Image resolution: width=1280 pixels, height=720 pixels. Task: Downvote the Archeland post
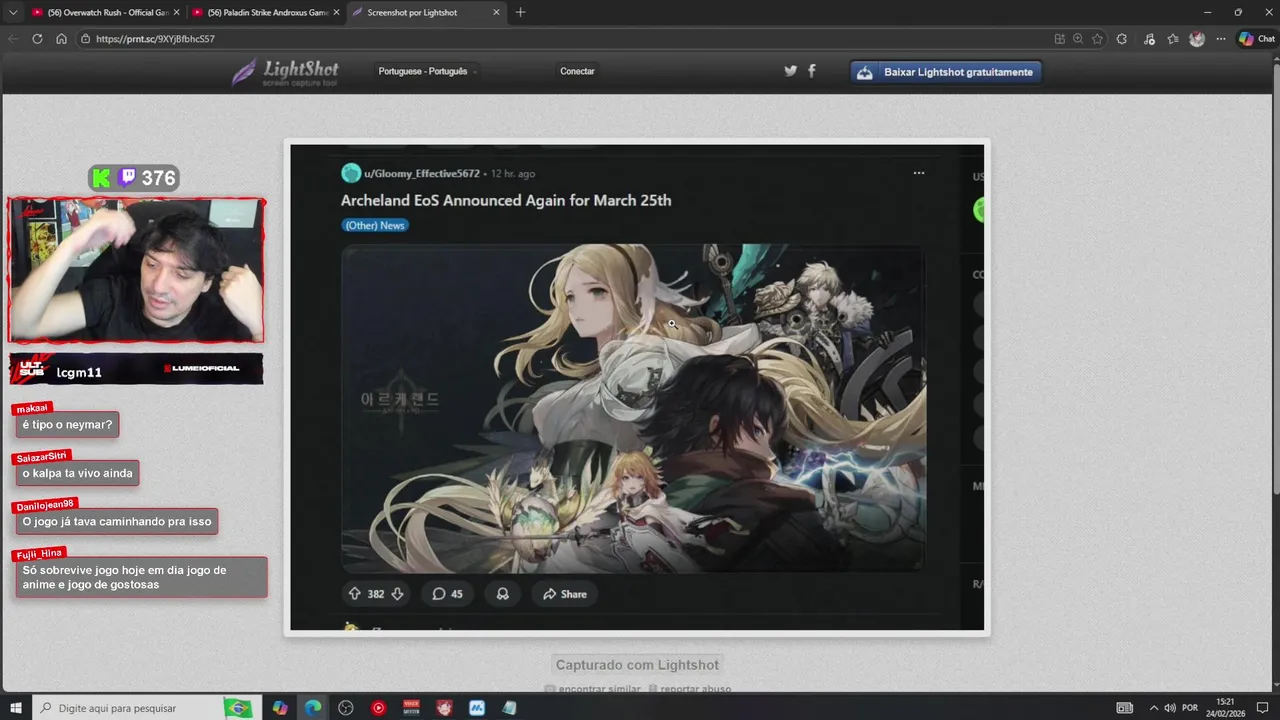click(x=397, y=594)
